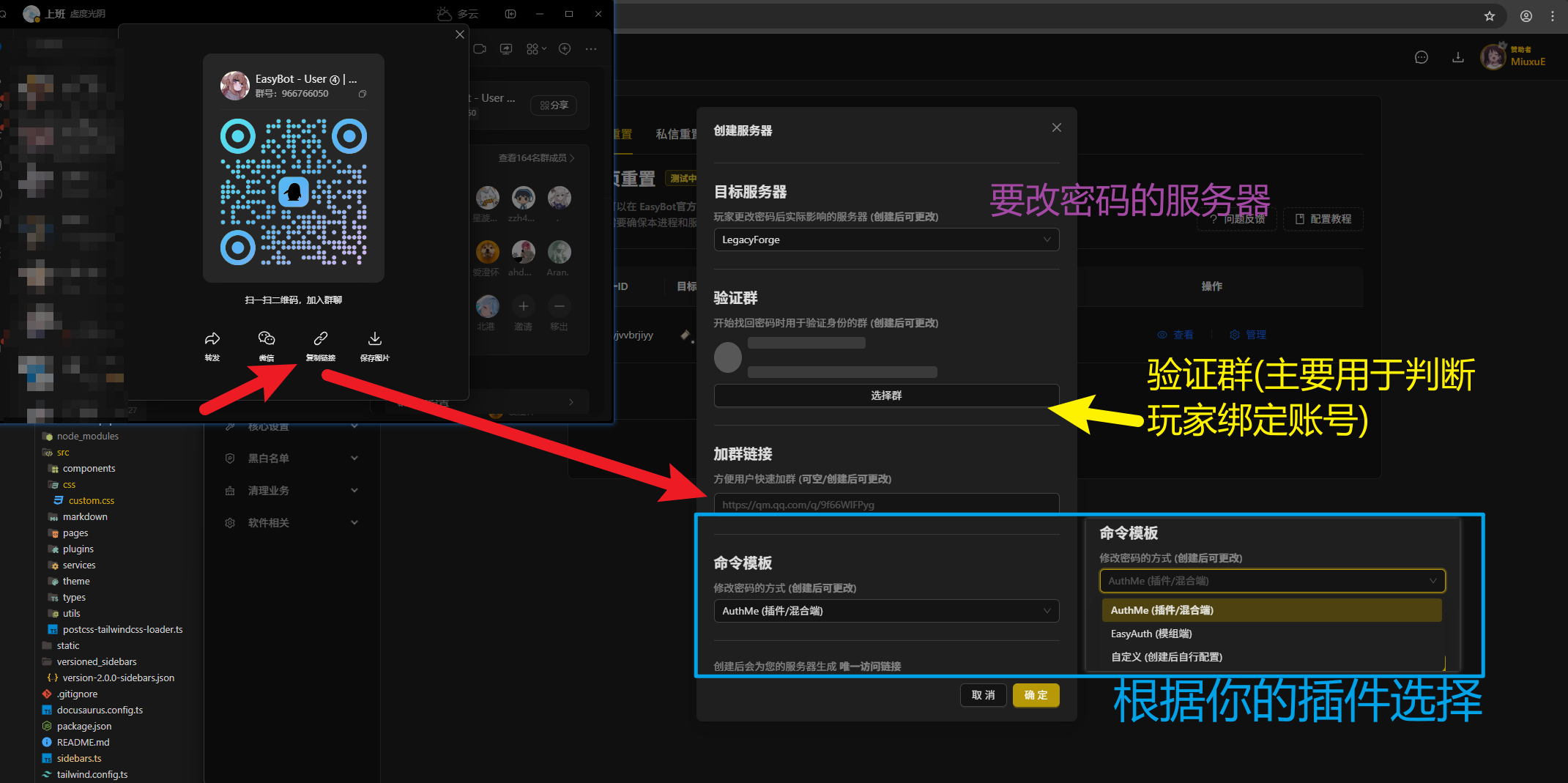1568x783 pixels.
Task: Copy the group number 966766050
Action: coord(362,94)
